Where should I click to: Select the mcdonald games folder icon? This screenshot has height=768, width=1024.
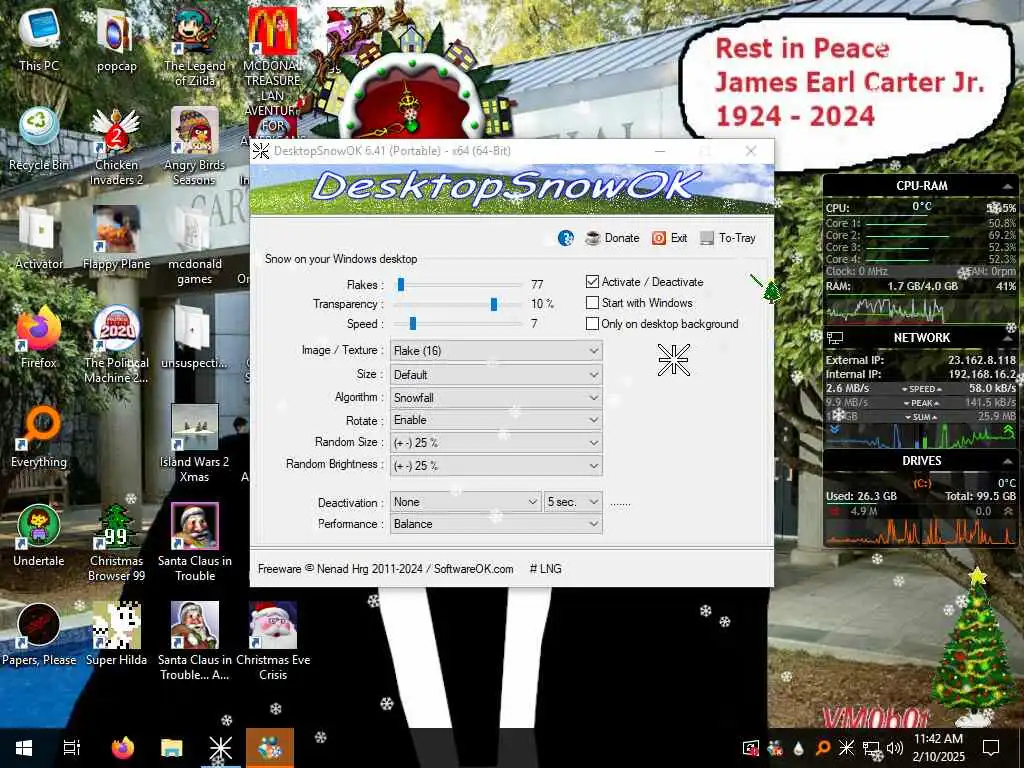click(x=195, y=246)
